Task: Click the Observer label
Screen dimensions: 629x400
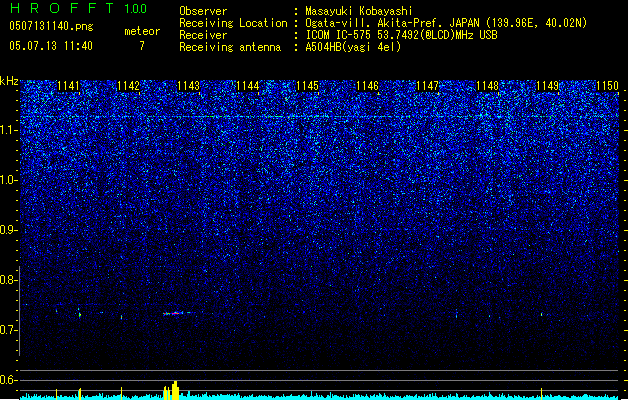Action: [x=203, y=11]
